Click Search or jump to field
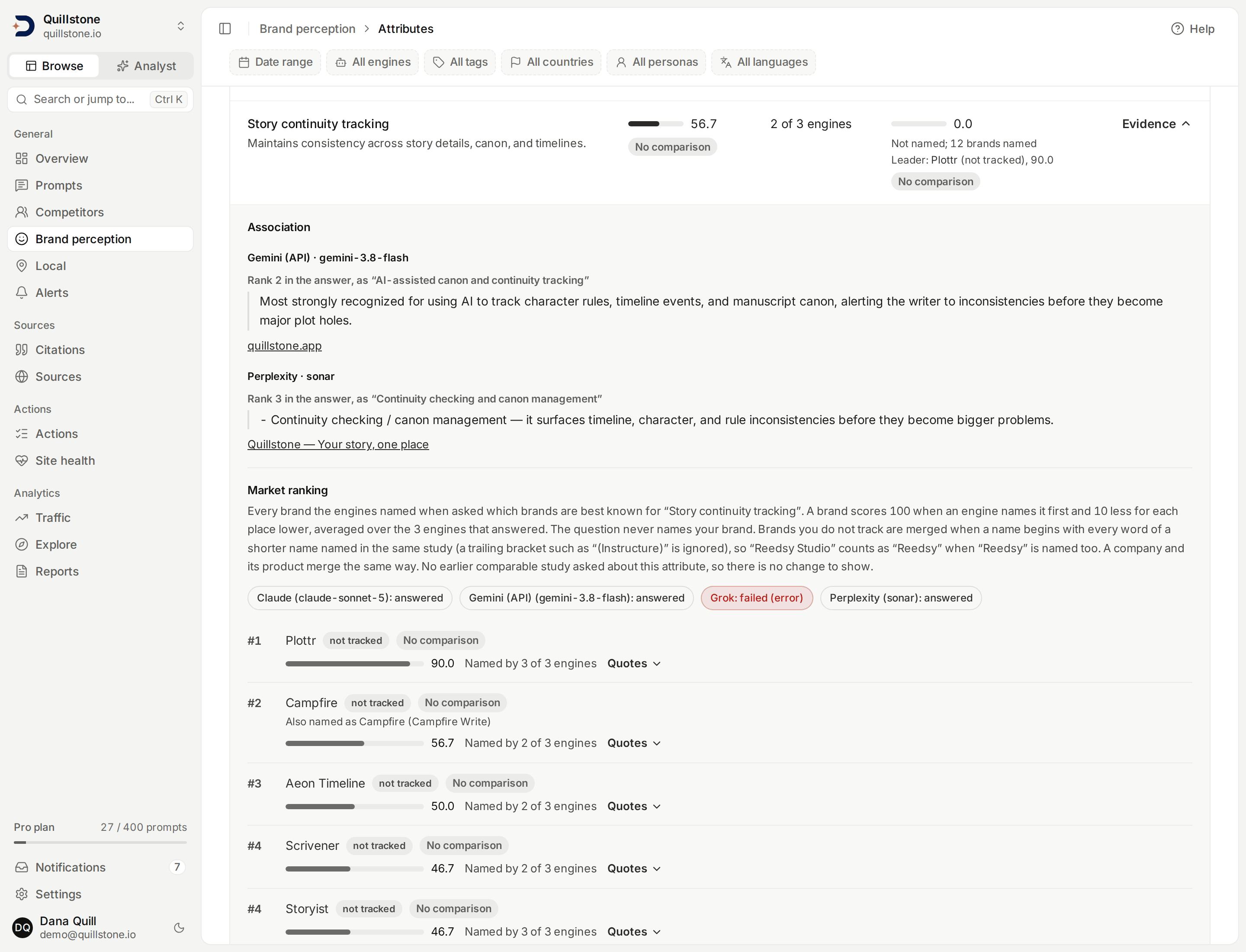 100,99
